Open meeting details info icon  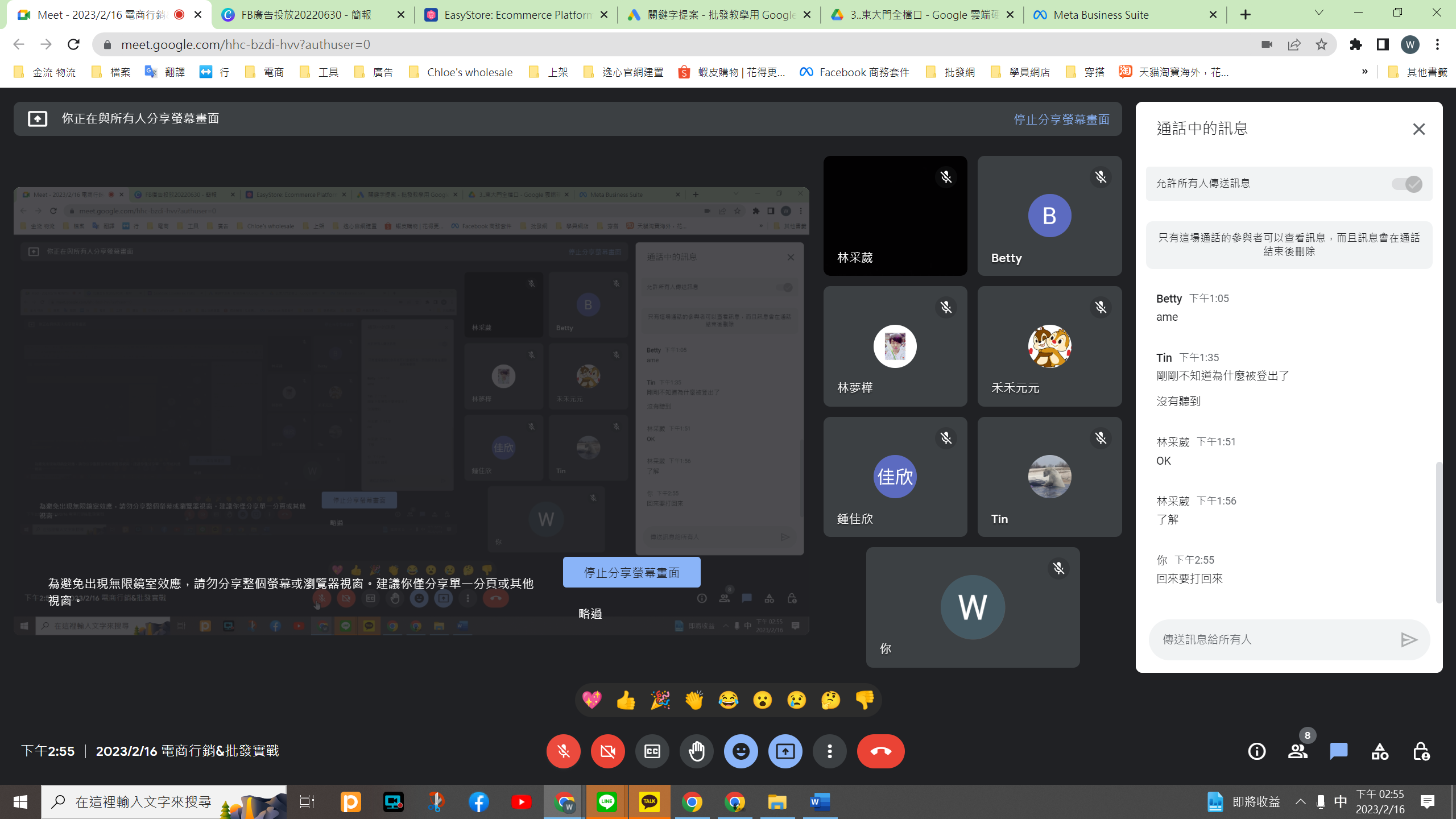[1257, 751]
